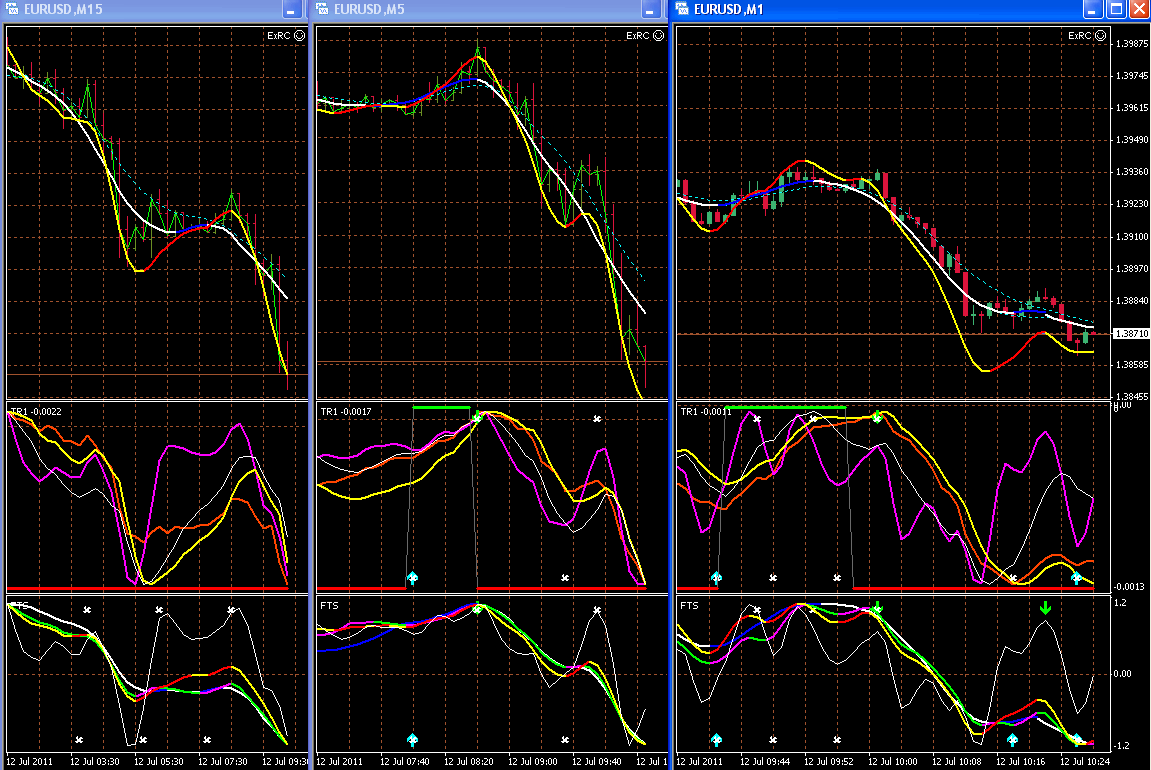
Task: Click the 12 Jul 08:20 time label
Action: 468,762
